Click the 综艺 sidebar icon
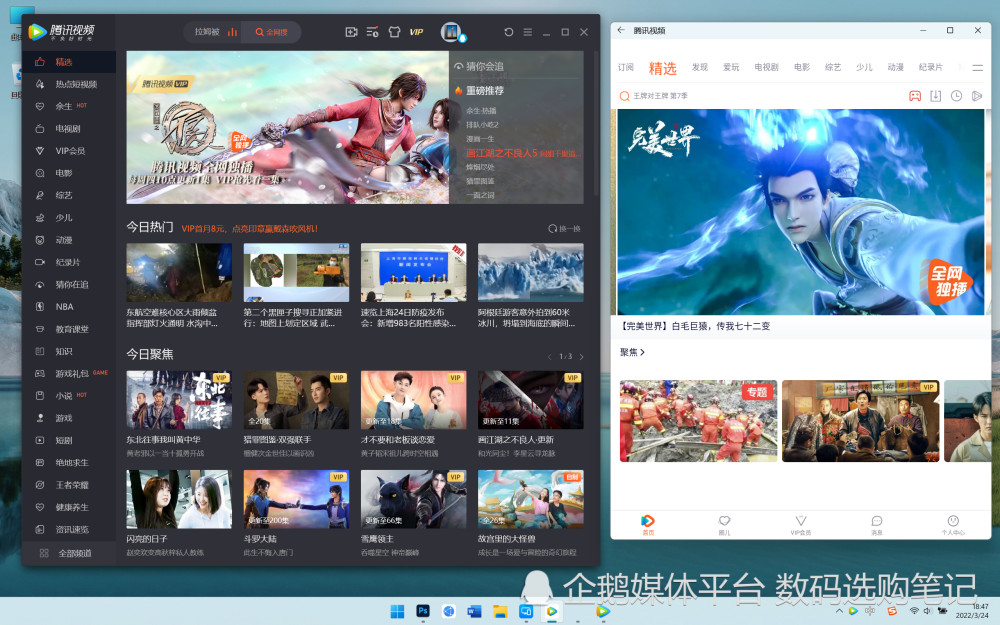Viewport: 1000px width, 625px height. 40,195
